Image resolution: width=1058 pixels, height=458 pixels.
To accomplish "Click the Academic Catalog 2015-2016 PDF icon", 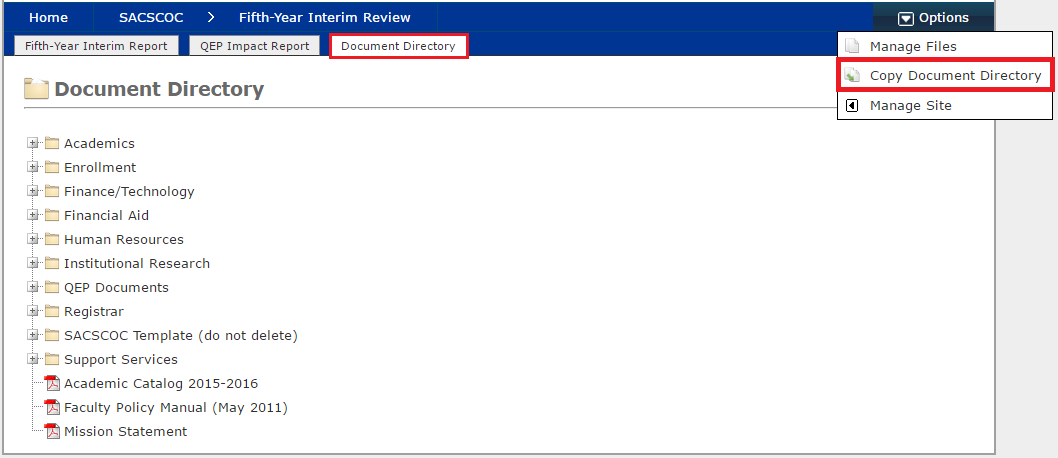I will click(53, 384).
